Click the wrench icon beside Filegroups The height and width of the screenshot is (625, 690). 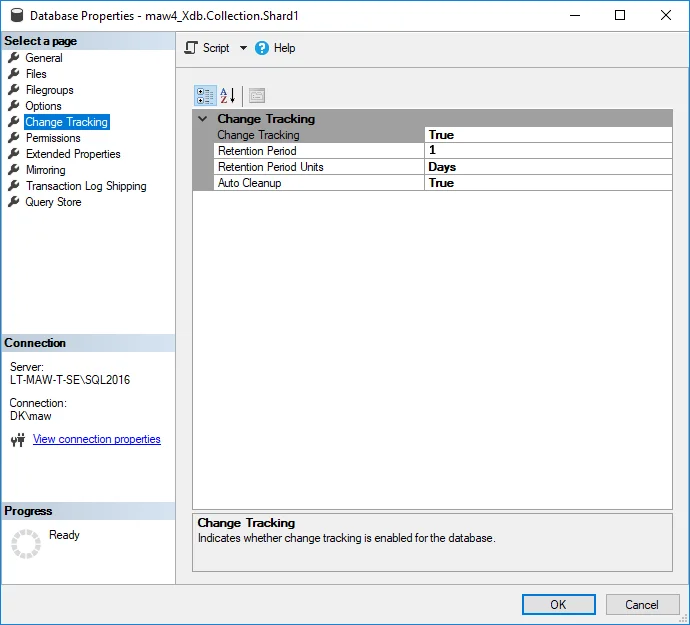(x=14, y=89)
